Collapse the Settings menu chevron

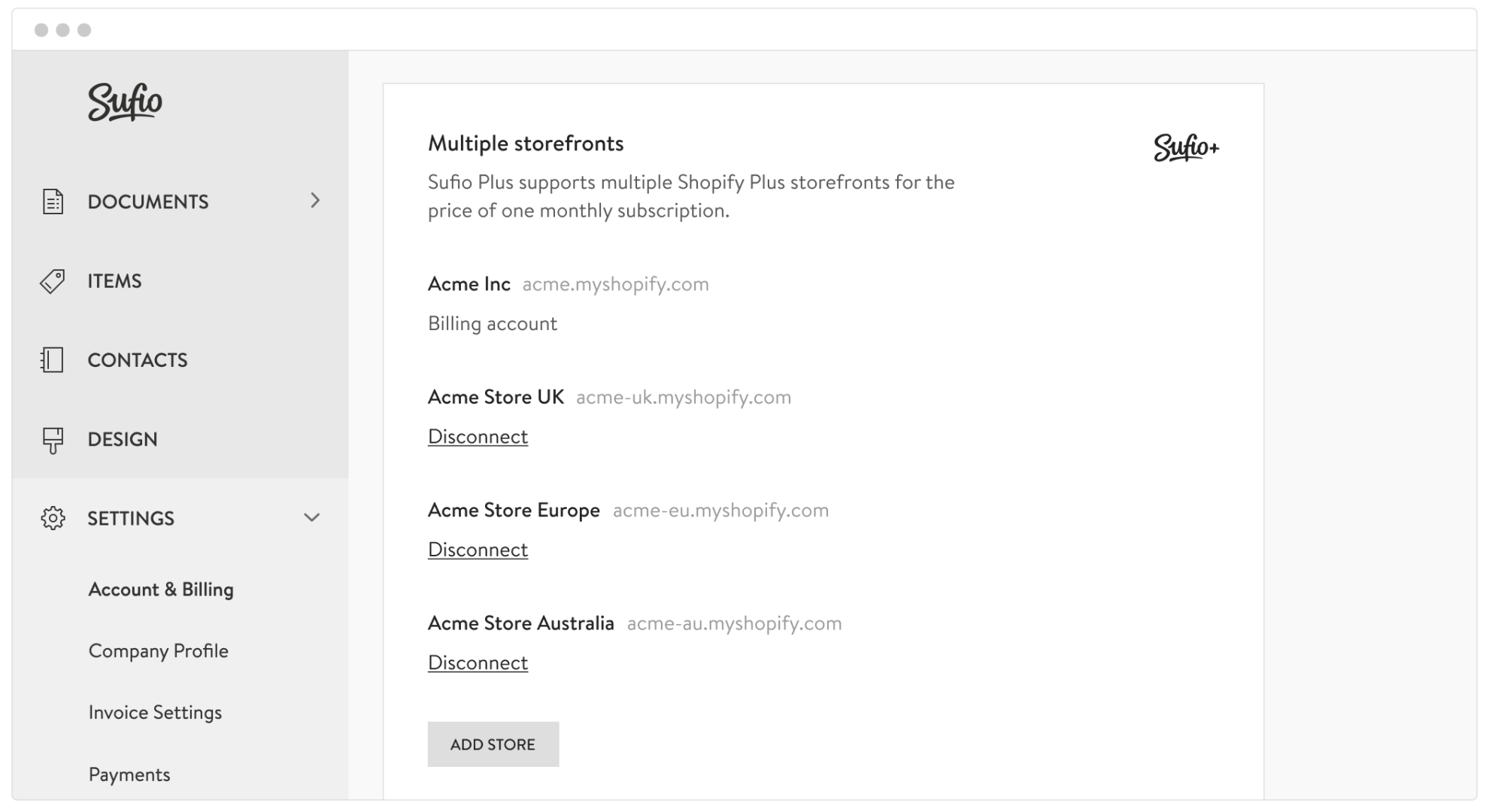pos(311,517)
